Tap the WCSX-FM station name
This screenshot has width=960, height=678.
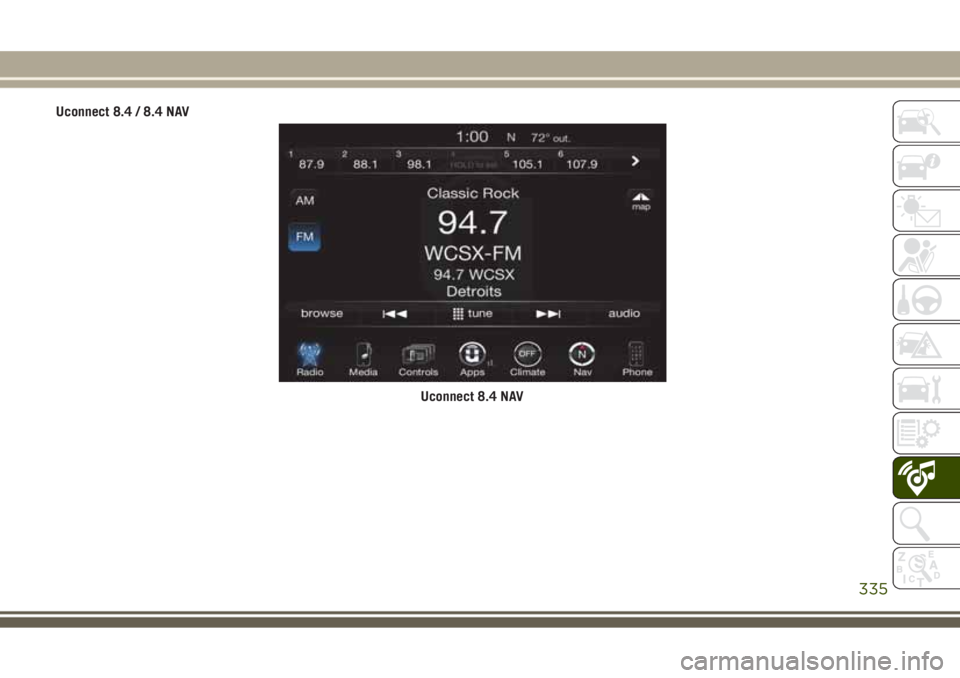click(x=473, y=253)
